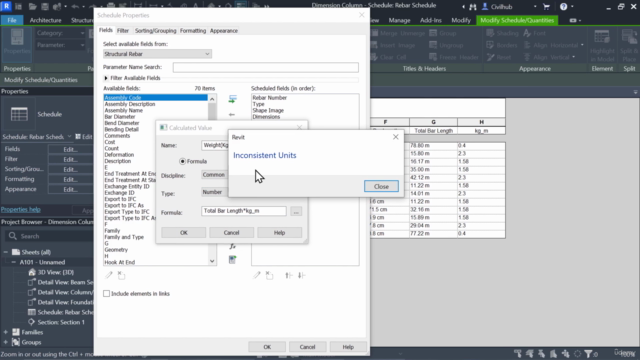Open the File menu in Revit

tap(12, 20)
